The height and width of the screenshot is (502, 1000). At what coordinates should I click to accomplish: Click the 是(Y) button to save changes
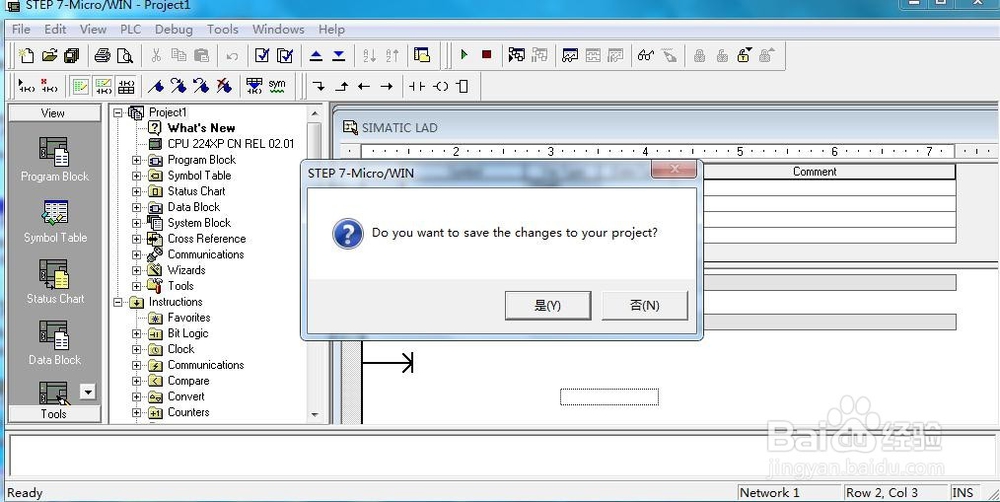(x=548, y=306)
